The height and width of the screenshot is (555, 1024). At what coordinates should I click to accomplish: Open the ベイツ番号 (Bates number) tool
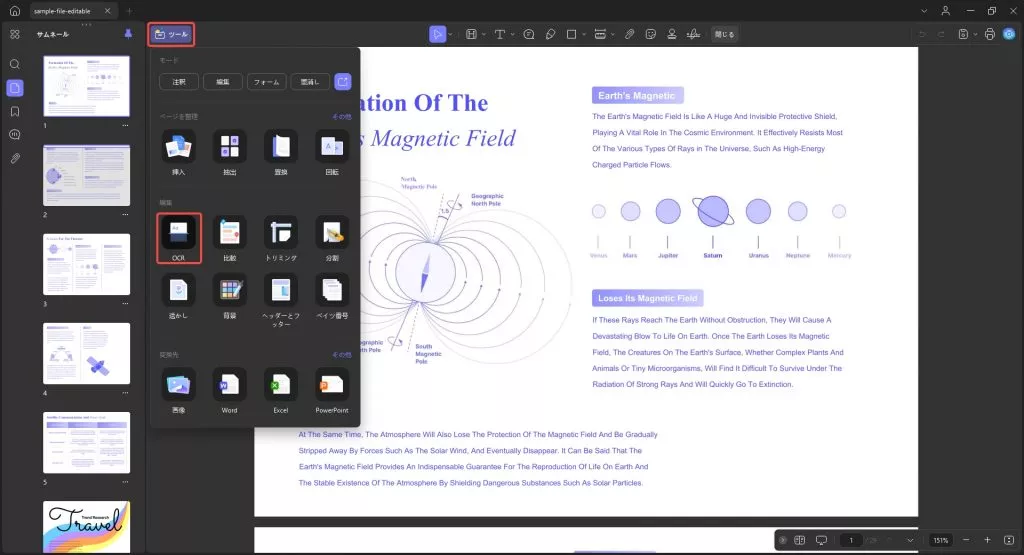(x=332, y=296)
